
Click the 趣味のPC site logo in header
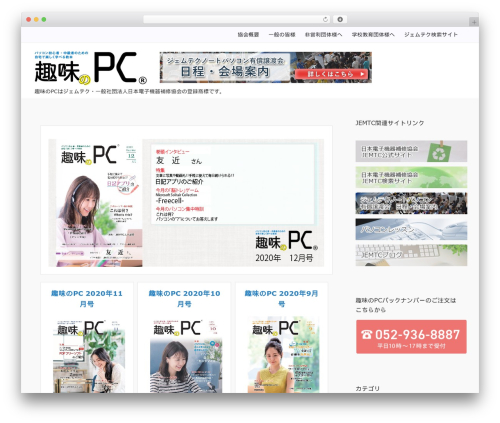tap(91, 67)
